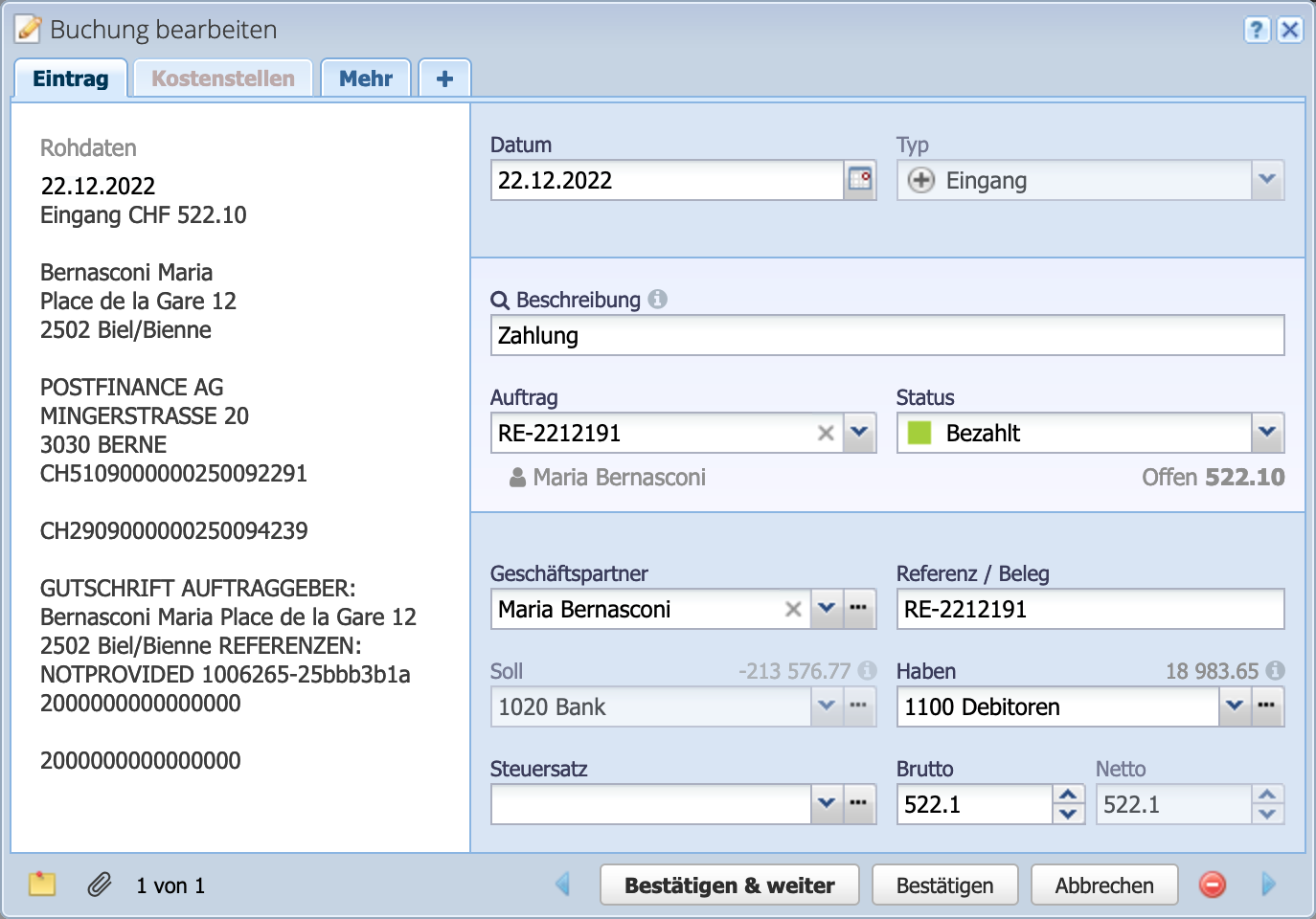Click the yellow note icon bottom left

(x=40, y=885)
